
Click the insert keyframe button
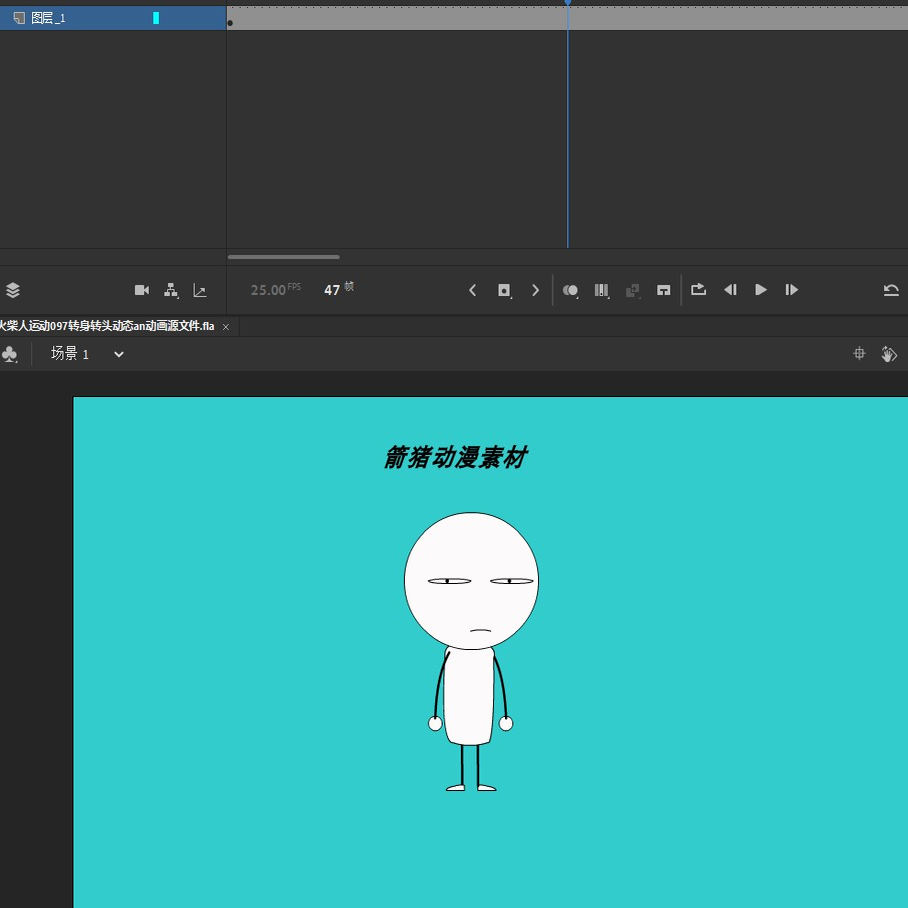[505, 290]
